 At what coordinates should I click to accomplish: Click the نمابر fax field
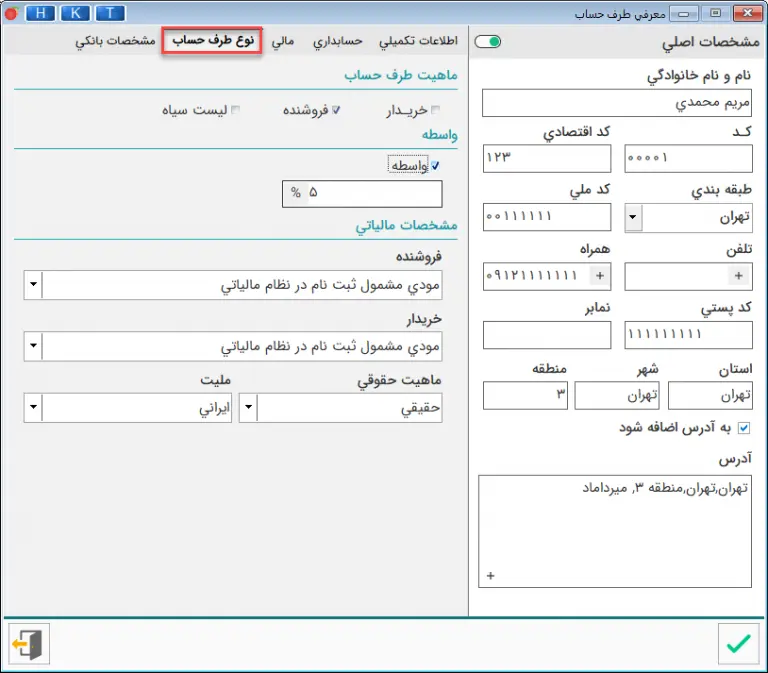(547, 335)
